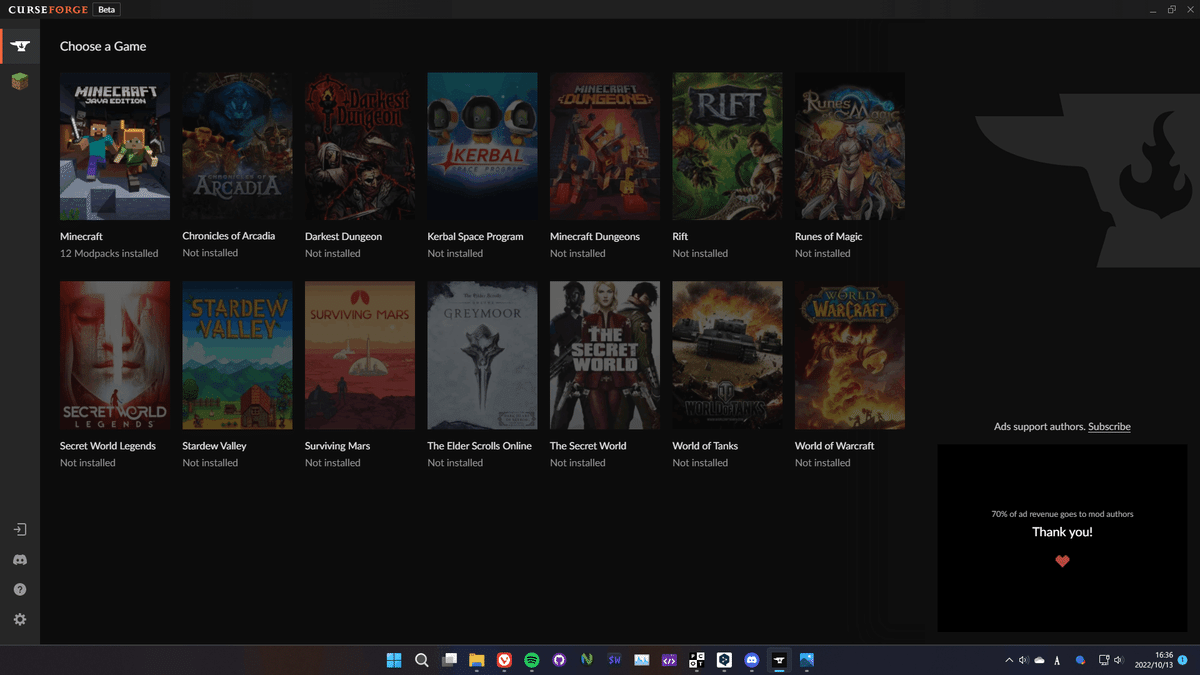Select the Stardew Valley game tile
The height and width of the screenshot is (675, 1200).
(237, 355)
